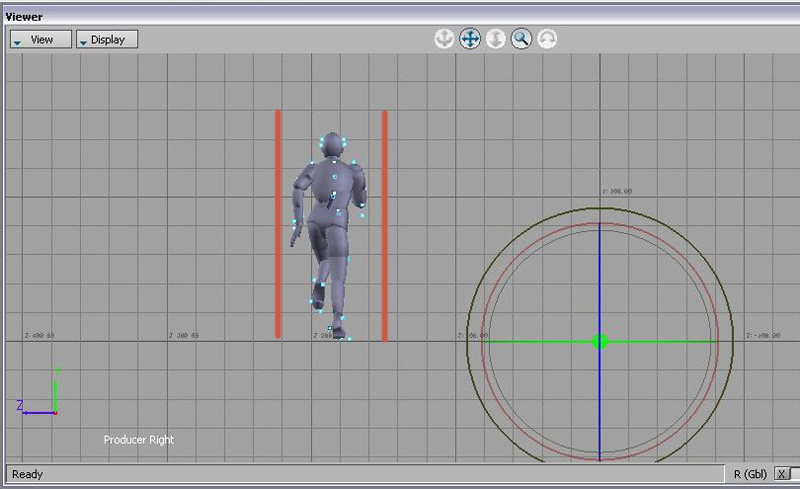Image resolution: width=800 pixels, height=489 pixels.
Task: Click the Viewer panel title
Action: point(25,17)
